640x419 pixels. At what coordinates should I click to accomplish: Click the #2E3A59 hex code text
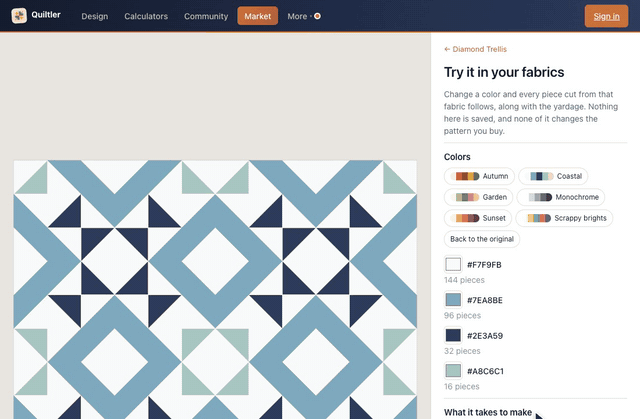485,336
